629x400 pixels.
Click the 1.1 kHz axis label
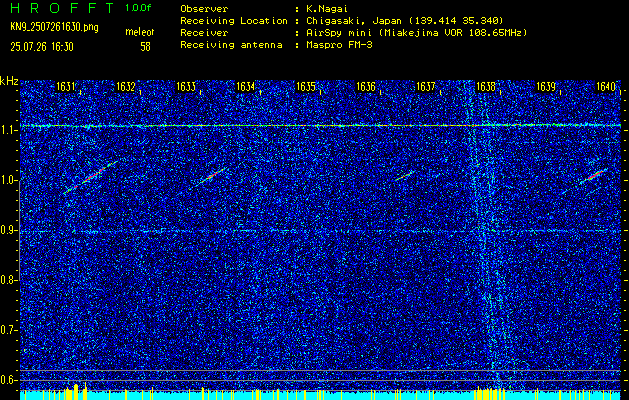click(x=7, y=130)
